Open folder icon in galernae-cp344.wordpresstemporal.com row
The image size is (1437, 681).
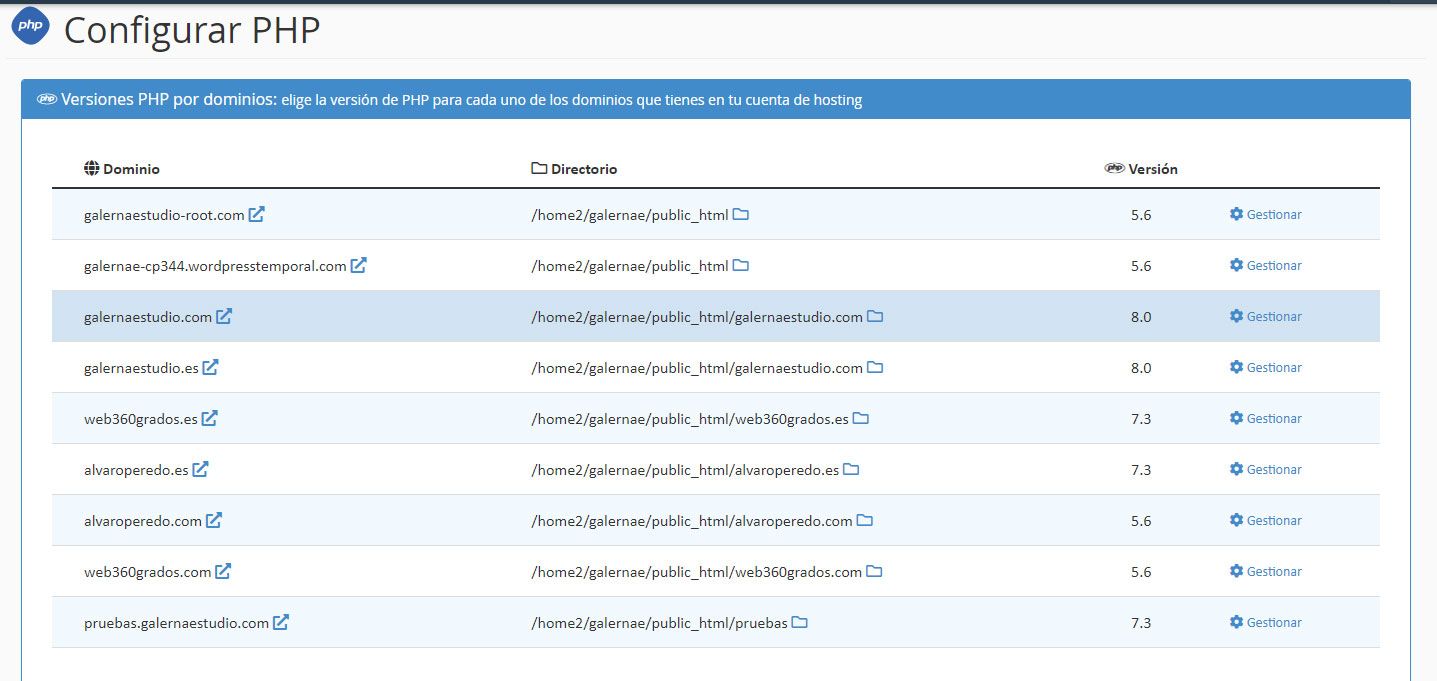click(x=741, y=265)
